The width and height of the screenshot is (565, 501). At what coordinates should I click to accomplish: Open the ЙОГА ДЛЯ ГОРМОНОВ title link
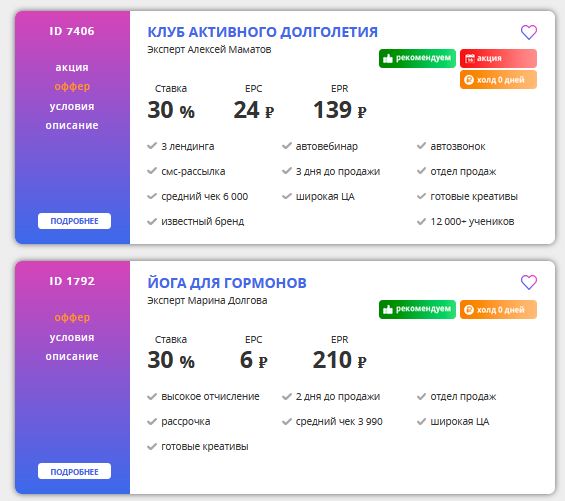(x=227, y=283)
